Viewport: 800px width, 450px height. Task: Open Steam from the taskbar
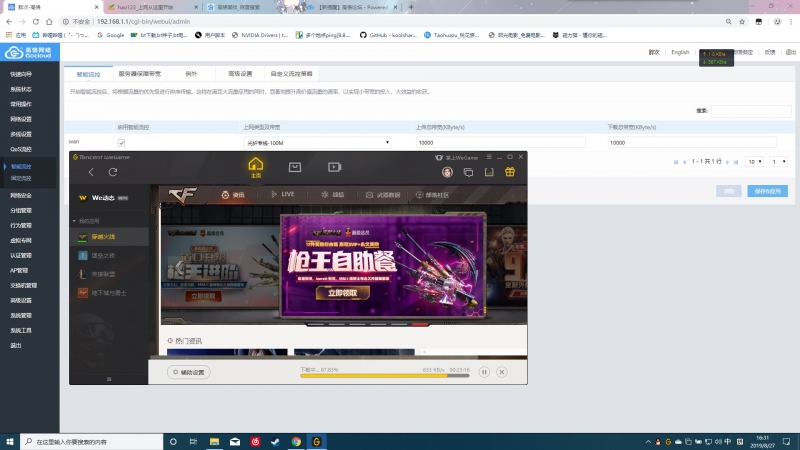point(276,441)
